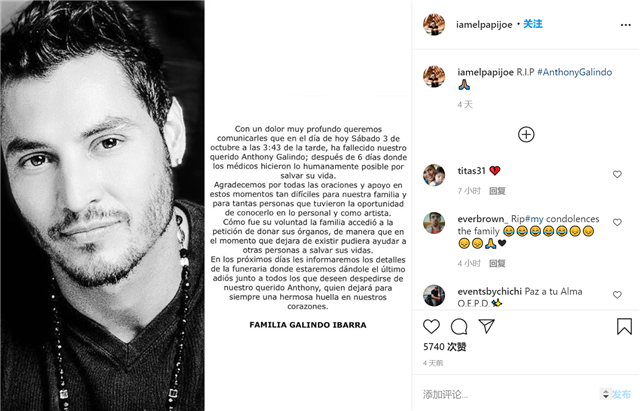Click the comment speech bubble icon

click(459, 327)
